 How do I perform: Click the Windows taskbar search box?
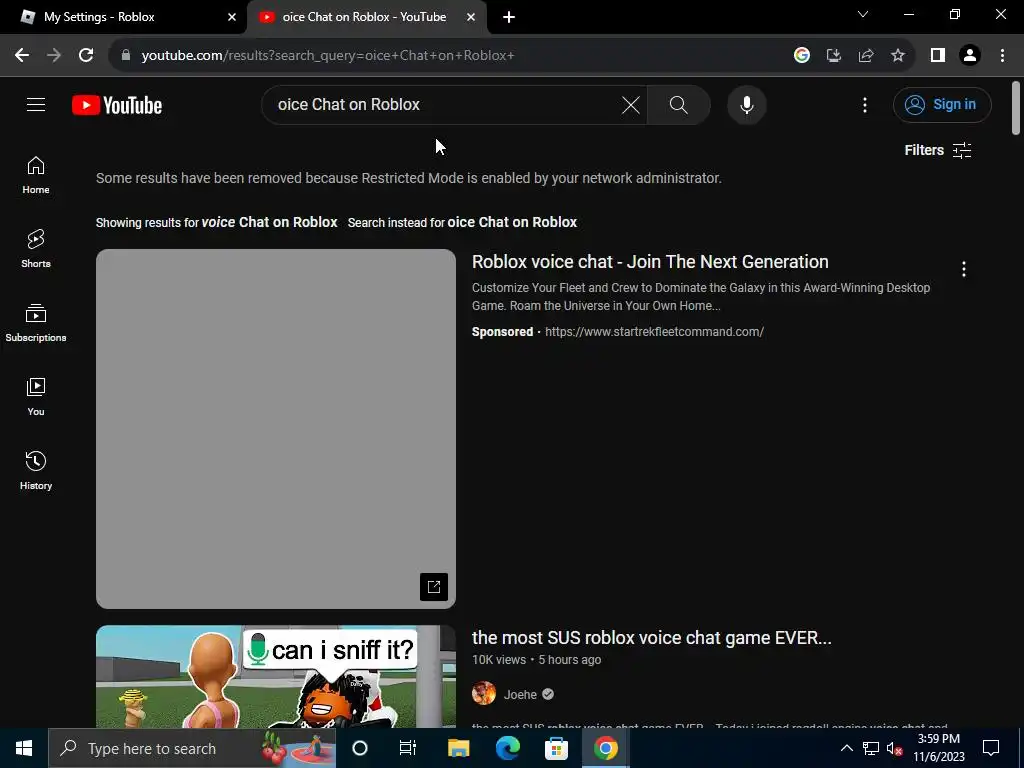point(192,748)
